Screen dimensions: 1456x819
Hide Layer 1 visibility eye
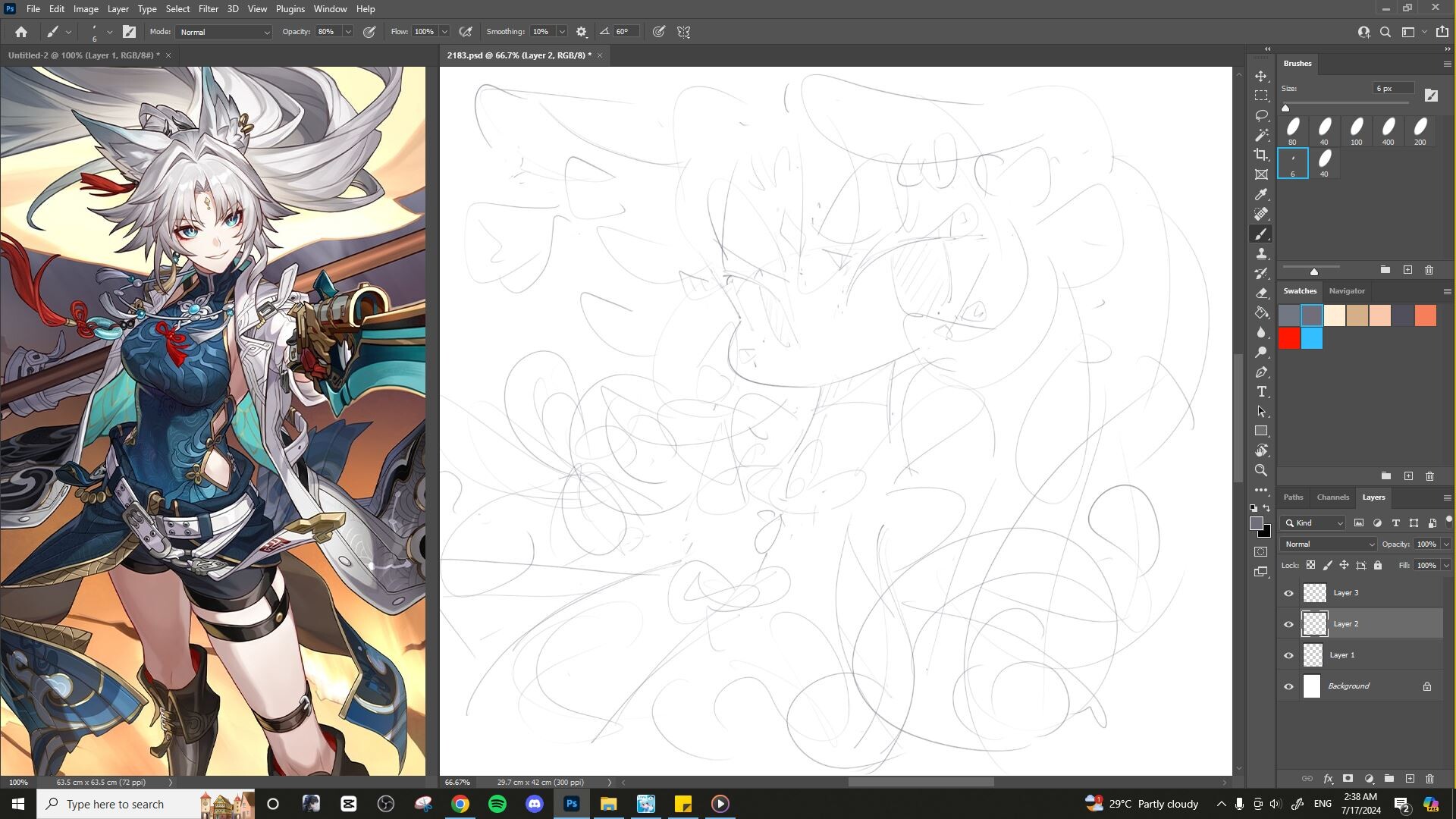pos(1288,655)
